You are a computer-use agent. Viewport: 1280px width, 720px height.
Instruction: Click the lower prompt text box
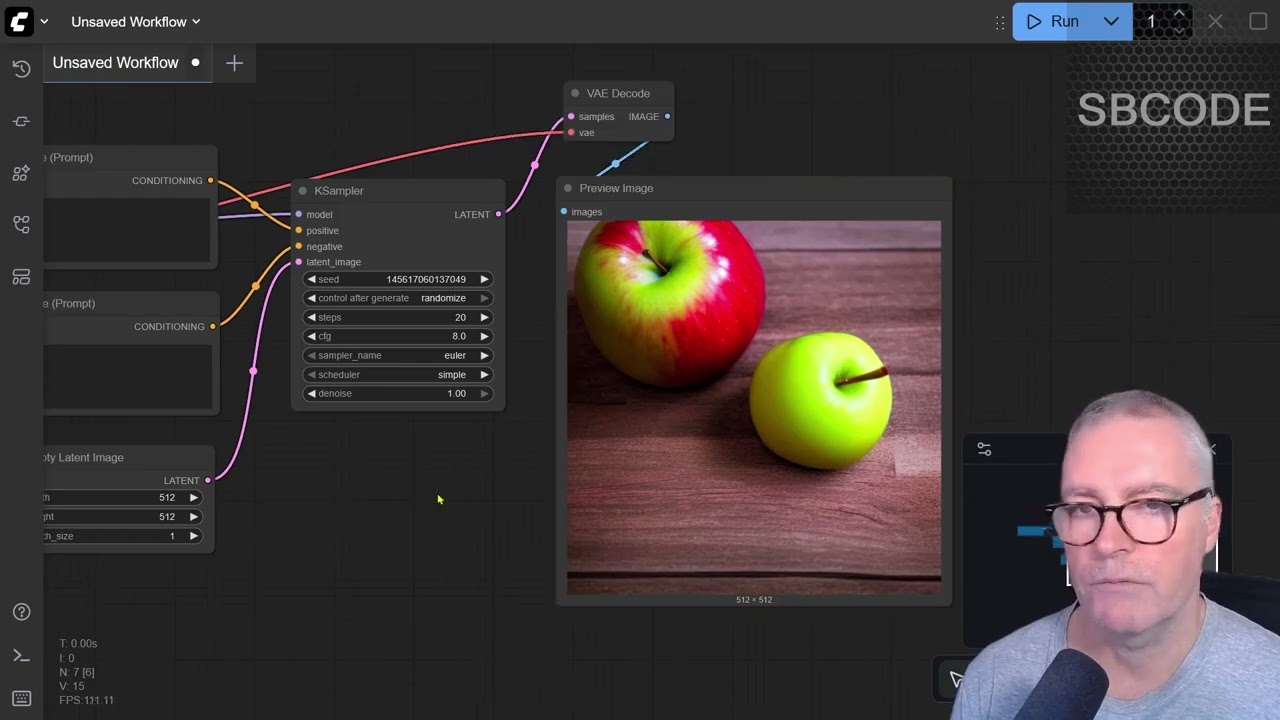(129, 375)
